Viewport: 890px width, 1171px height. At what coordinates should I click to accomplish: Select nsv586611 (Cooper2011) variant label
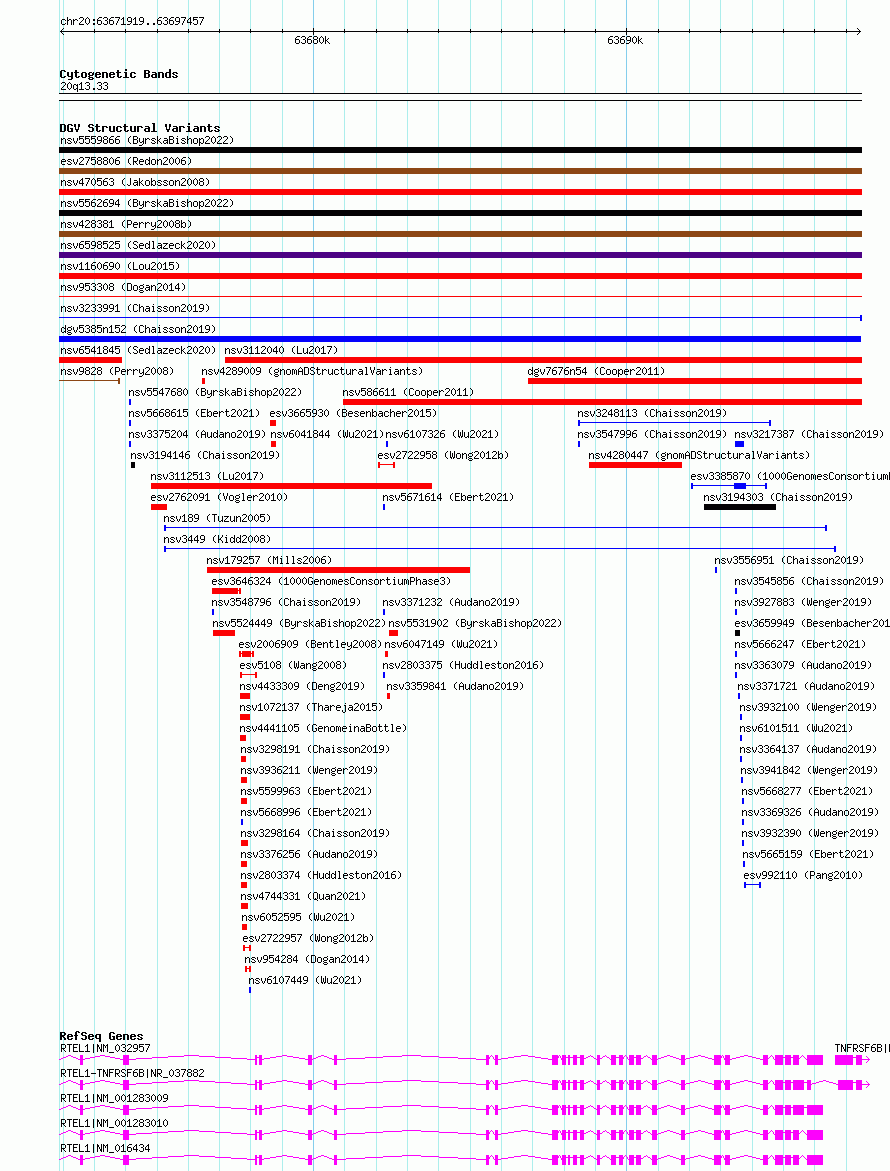tap(408, 392)
